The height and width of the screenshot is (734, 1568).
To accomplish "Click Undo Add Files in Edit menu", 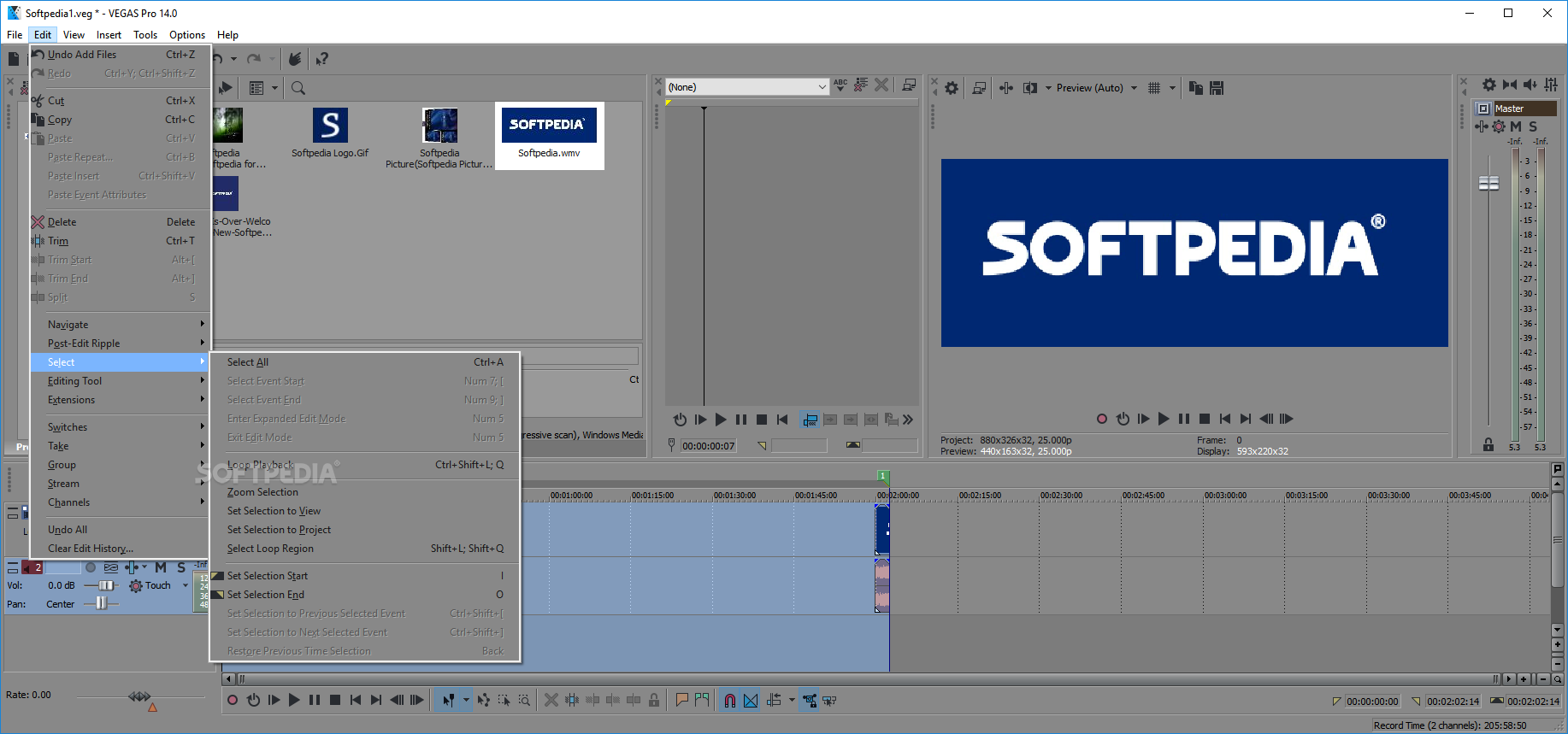I will [120, 55].
